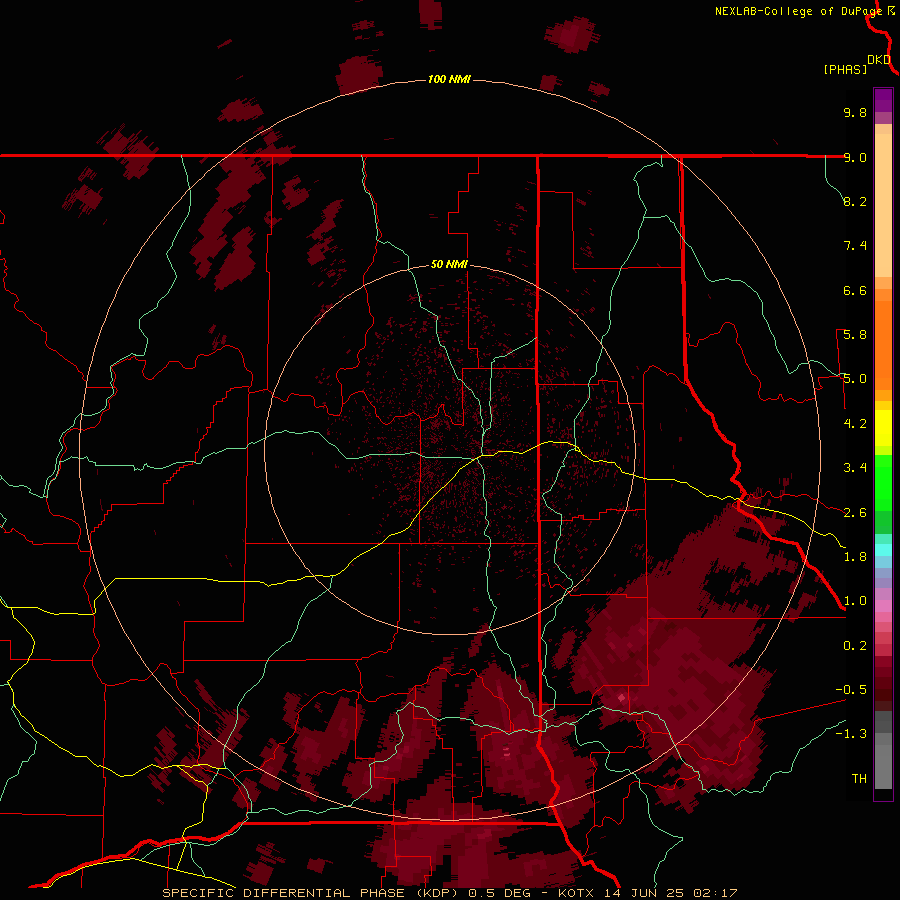Click the 6.6 value on the color scale
Screen dimensions: 900x900
(855, 290)
